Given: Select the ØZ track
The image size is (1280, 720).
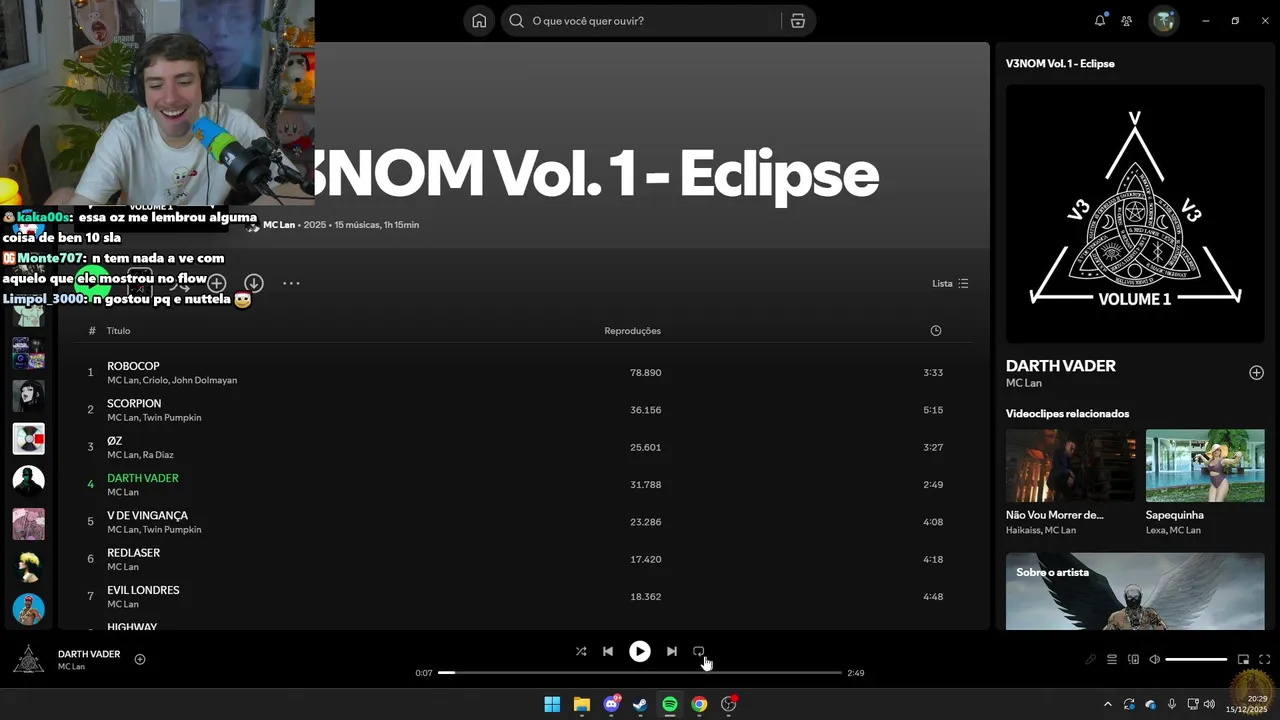Looking at the screenshot, I should 115,441.
